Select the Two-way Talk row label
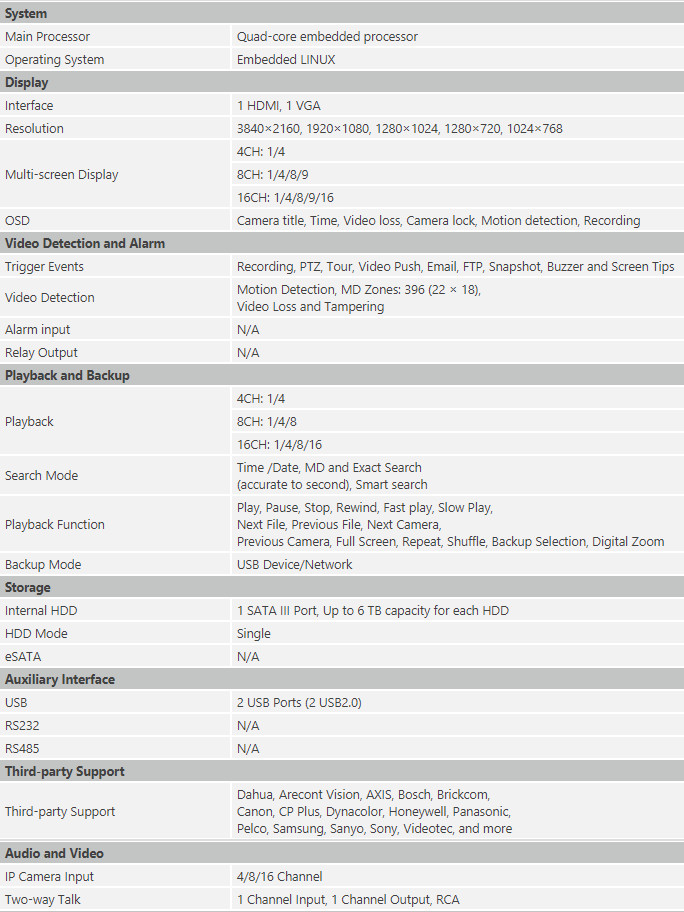The height and width of the screenshot is (912, 684). 42,899
